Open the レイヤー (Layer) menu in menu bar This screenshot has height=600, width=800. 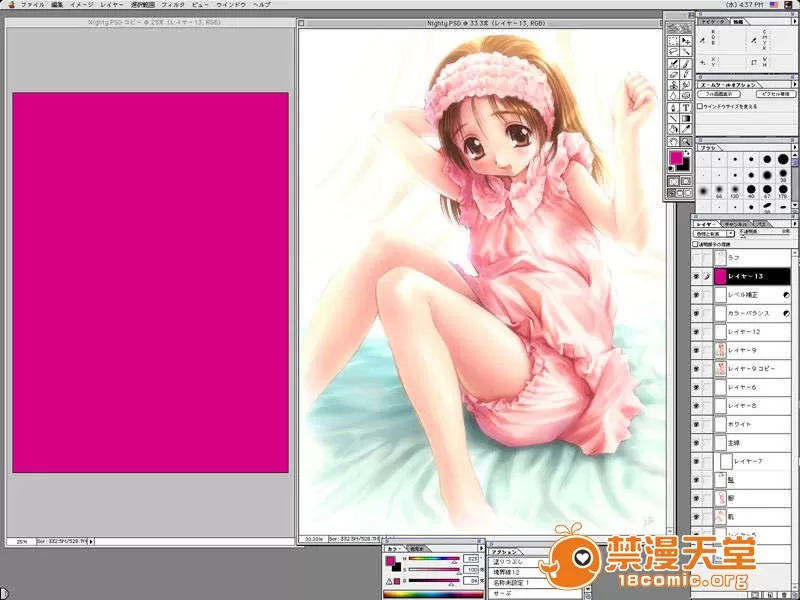[112, 5]
